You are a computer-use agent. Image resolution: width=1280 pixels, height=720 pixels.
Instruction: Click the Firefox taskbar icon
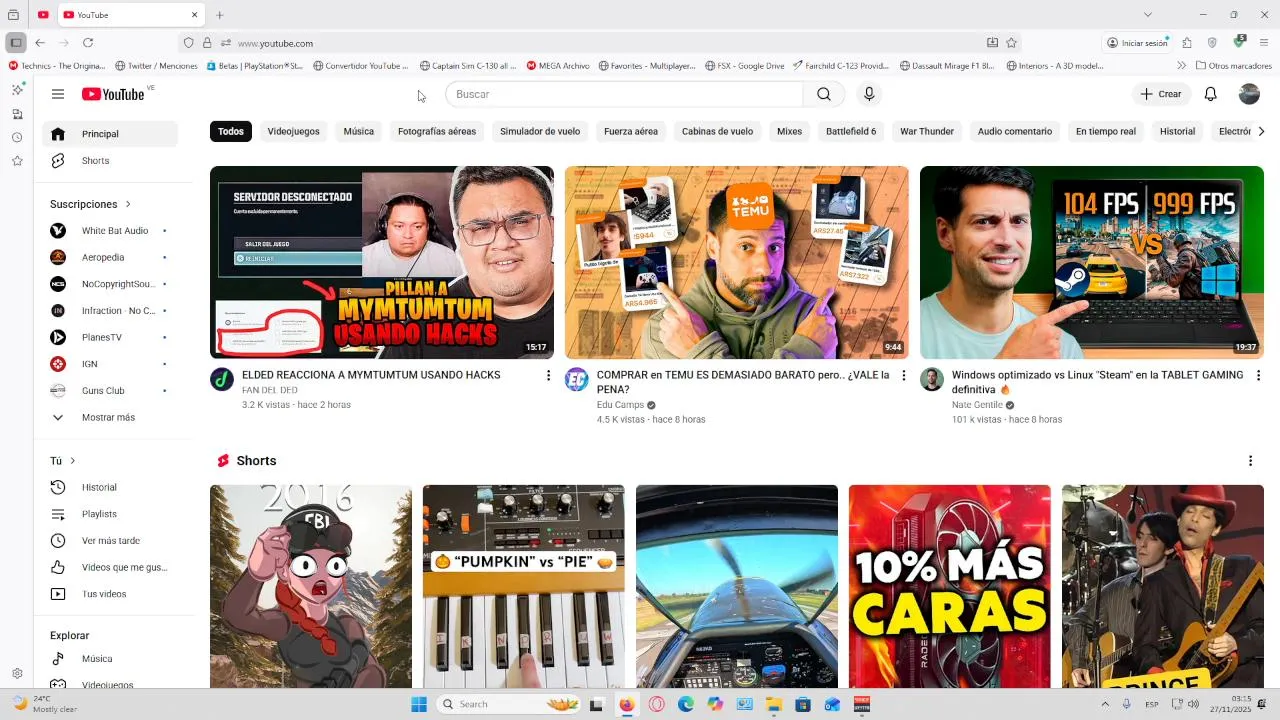click(x=627, y=704)
